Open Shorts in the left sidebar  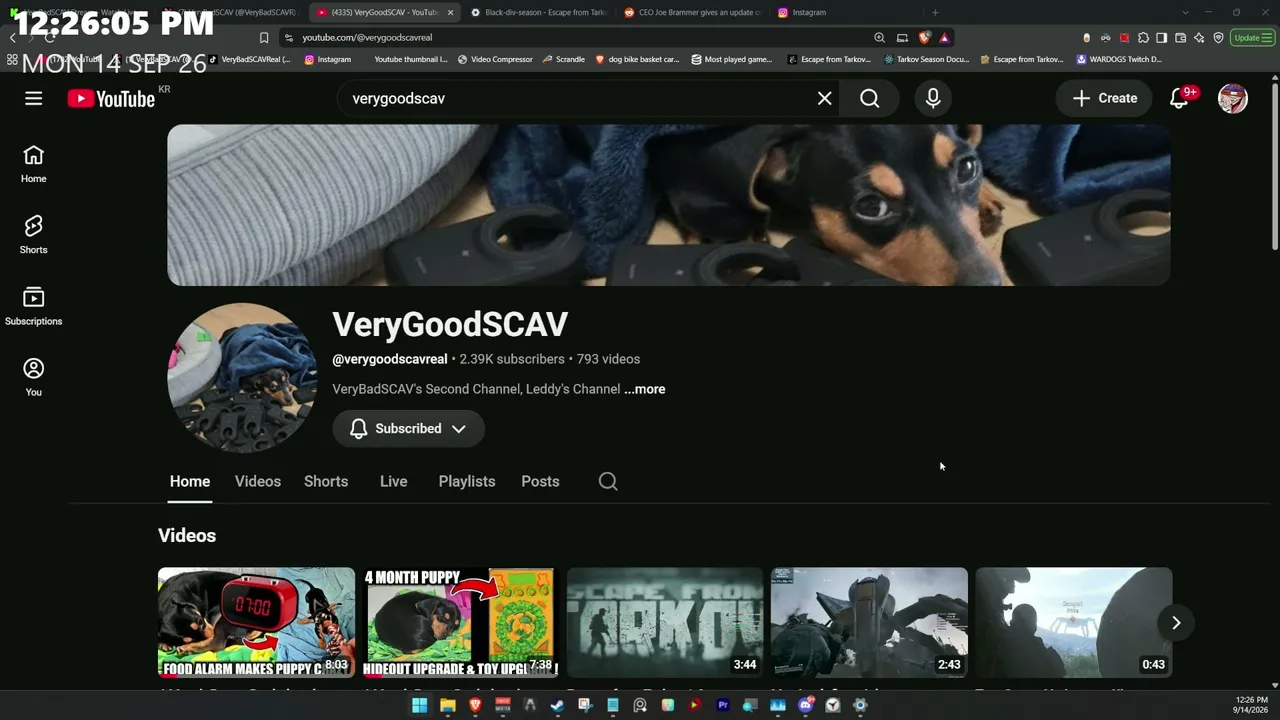tap(33, 235)
